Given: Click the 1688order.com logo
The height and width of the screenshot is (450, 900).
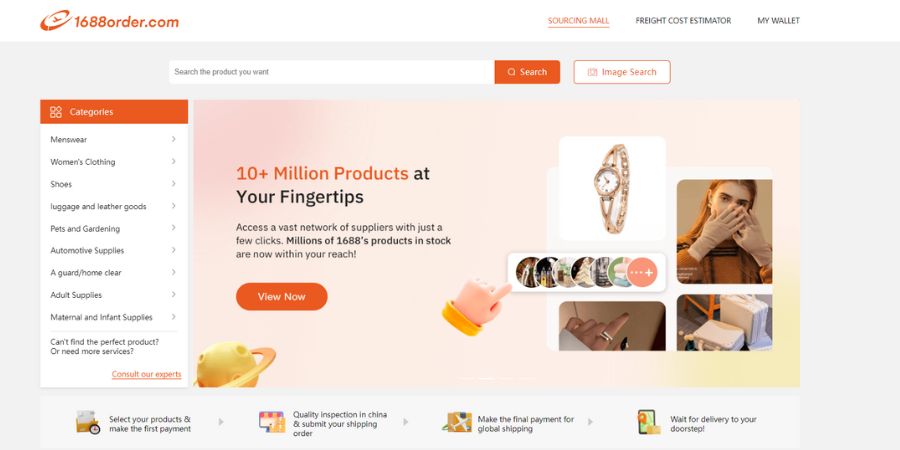Looking at the screenshot, I should click(109, 21).
